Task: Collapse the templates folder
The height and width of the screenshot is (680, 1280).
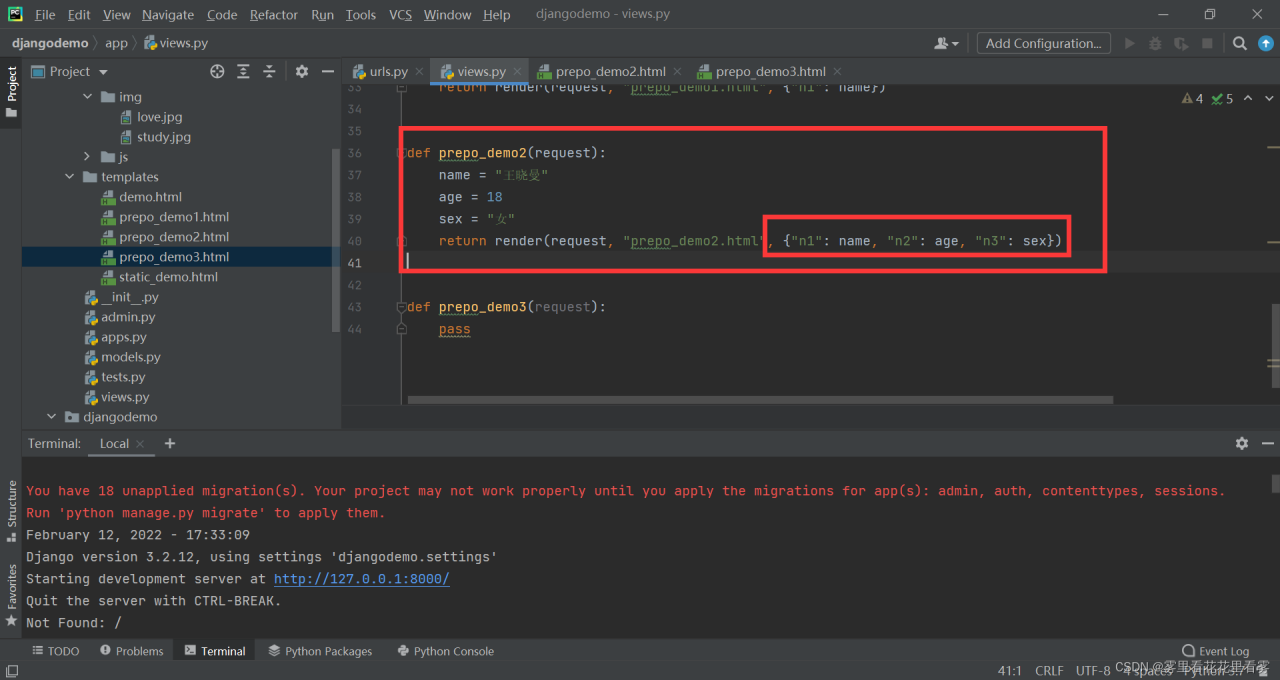Action: coord(70,177)
